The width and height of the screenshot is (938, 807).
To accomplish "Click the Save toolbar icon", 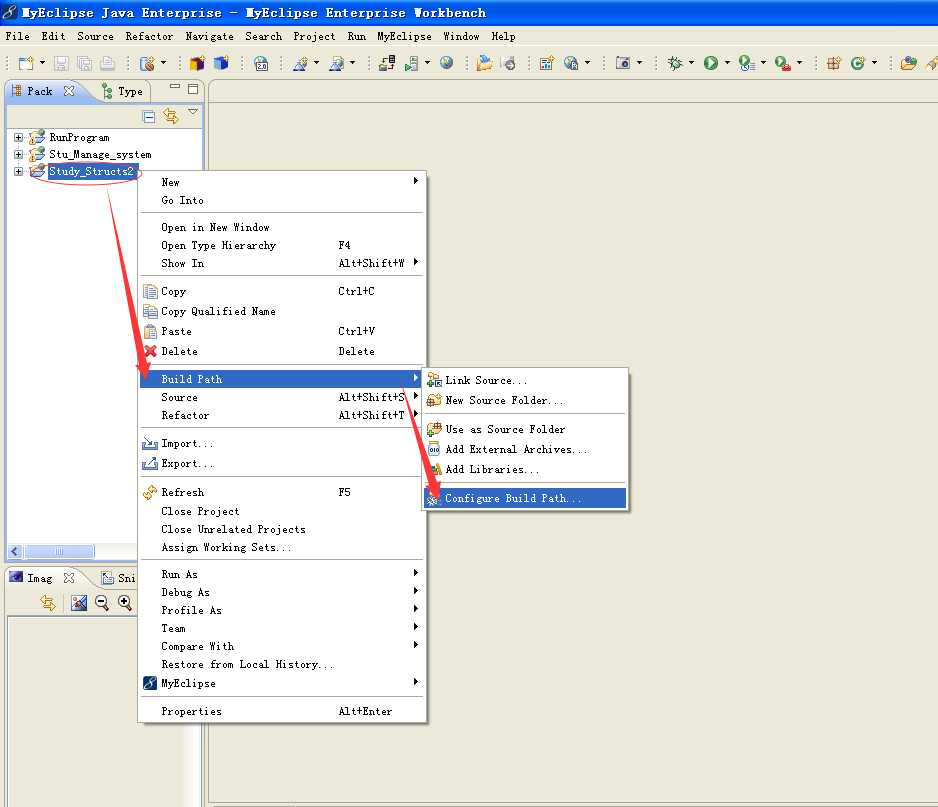I will click(x=61, y=63).
